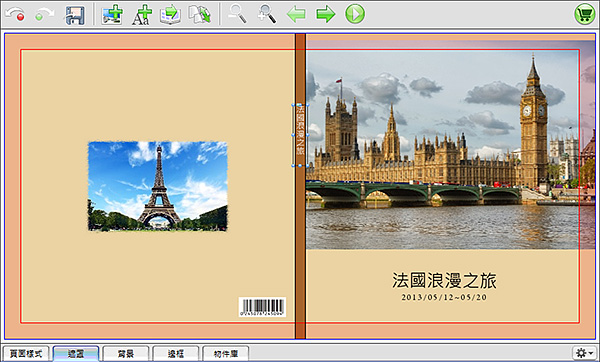Add a photo using the image plus icon
Viewport: 600px width, 362px height.
tap(112, 15)
